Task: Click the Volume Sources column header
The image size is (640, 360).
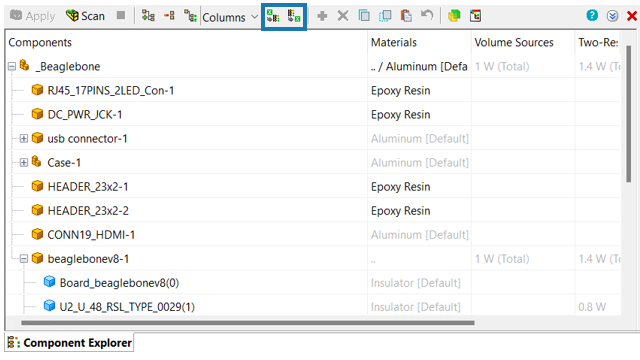Action: [514, 42]
